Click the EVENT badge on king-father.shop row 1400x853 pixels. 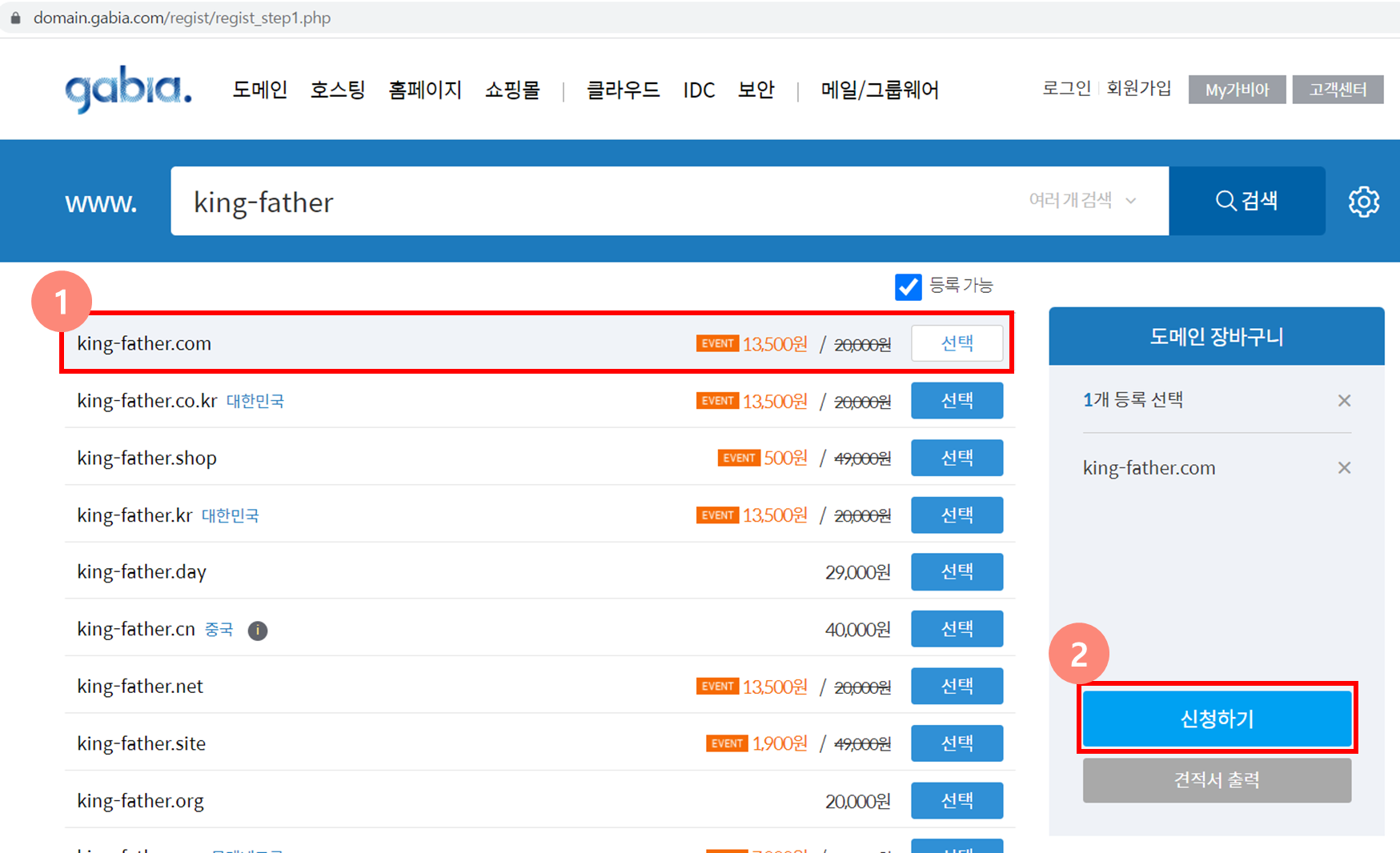(739, 458)
